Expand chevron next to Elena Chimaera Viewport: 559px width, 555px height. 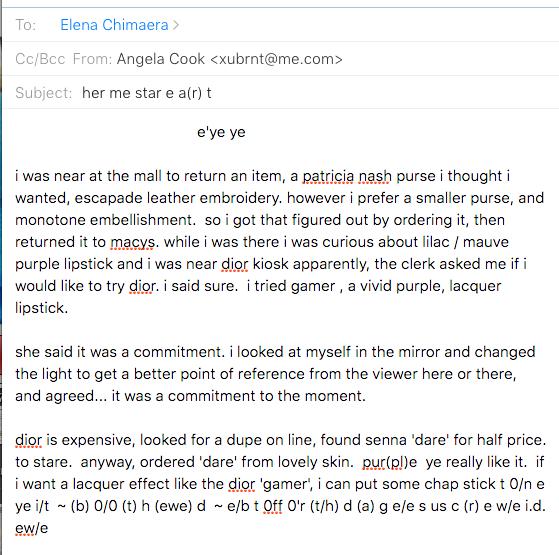point(175,25)
